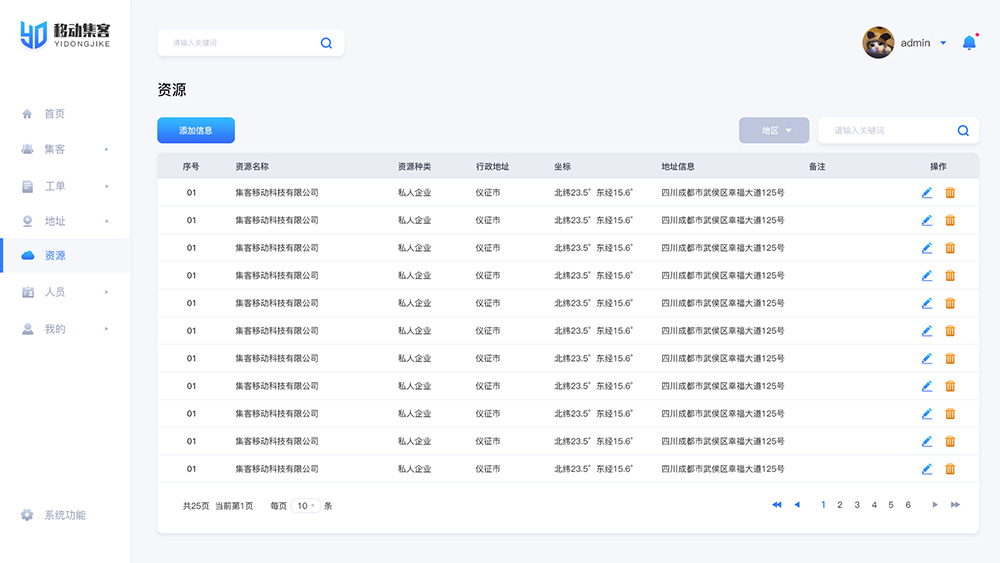Open the per-page count dropdown showing 10
This screenshot has height=563, width=1000.
coord(306,506)
